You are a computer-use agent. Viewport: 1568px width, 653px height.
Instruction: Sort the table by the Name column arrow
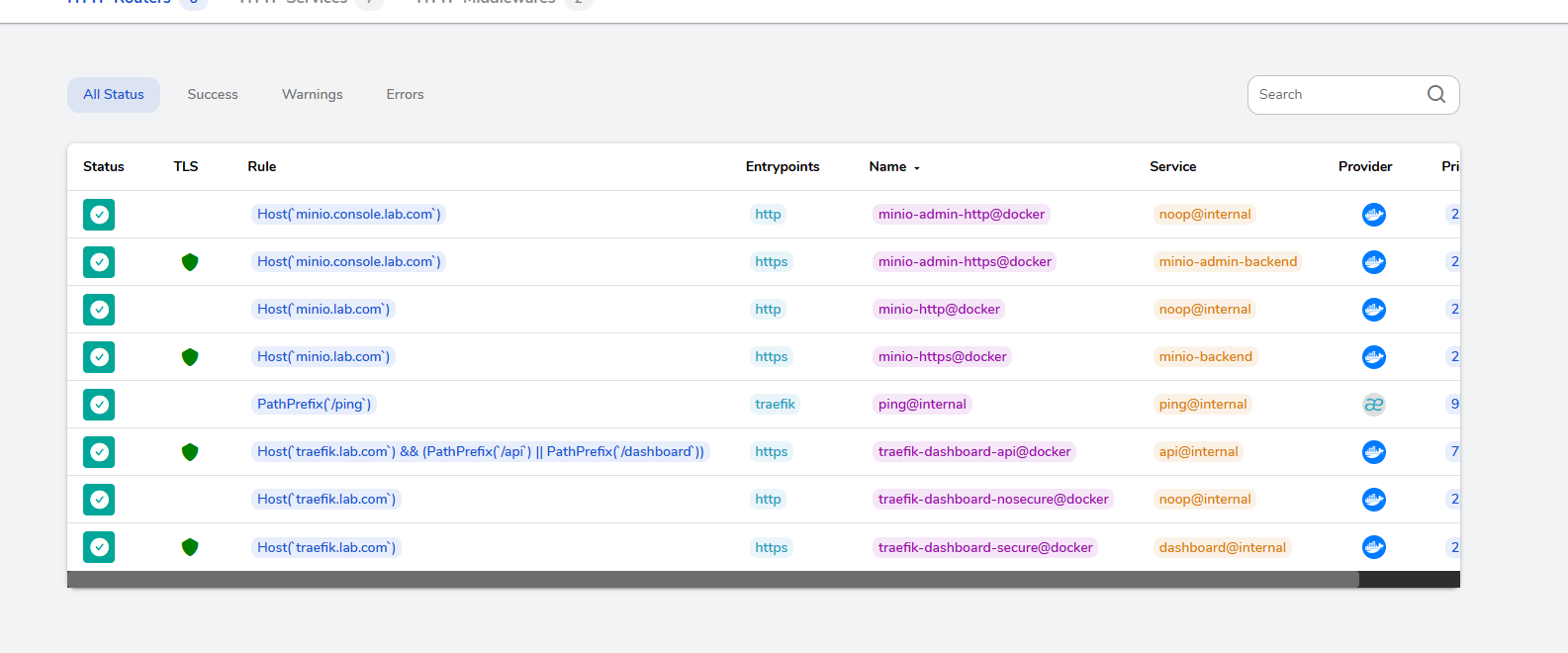pos(917,168)
